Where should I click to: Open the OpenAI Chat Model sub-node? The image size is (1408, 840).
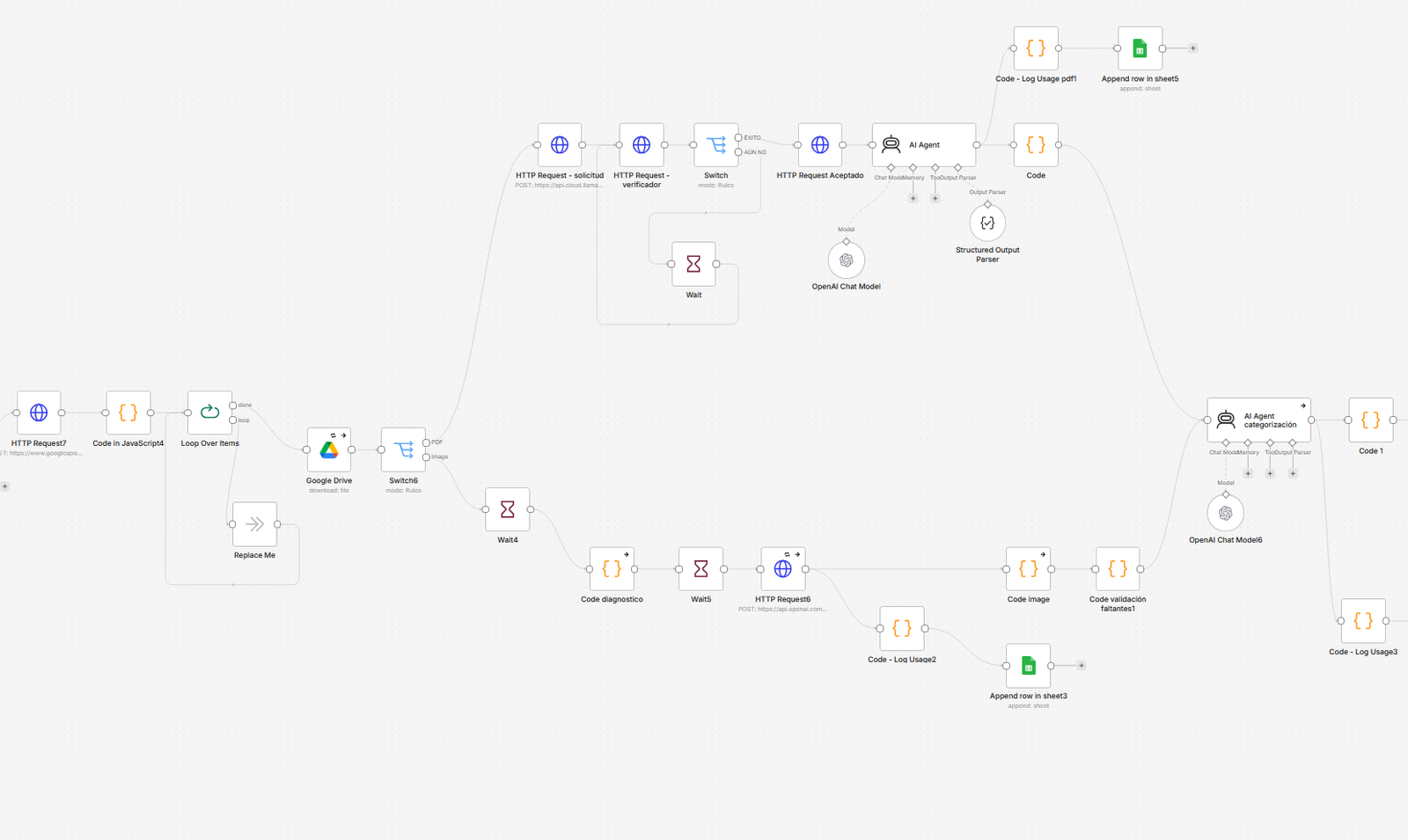click(x=847, y=260)
